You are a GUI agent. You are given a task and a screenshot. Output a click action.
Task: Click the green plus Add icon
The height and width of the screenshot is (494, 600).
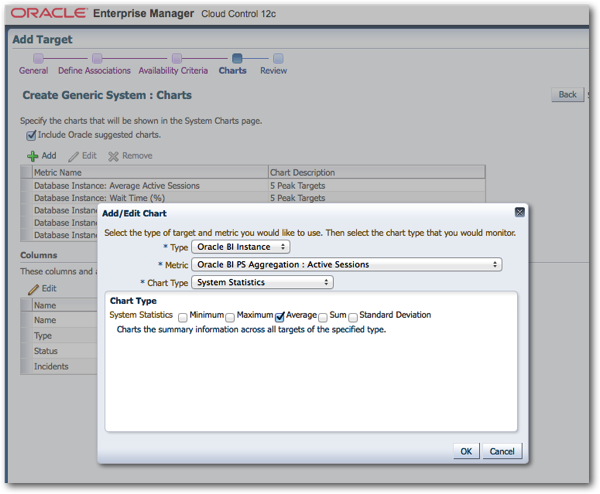(x=32, y=156)
